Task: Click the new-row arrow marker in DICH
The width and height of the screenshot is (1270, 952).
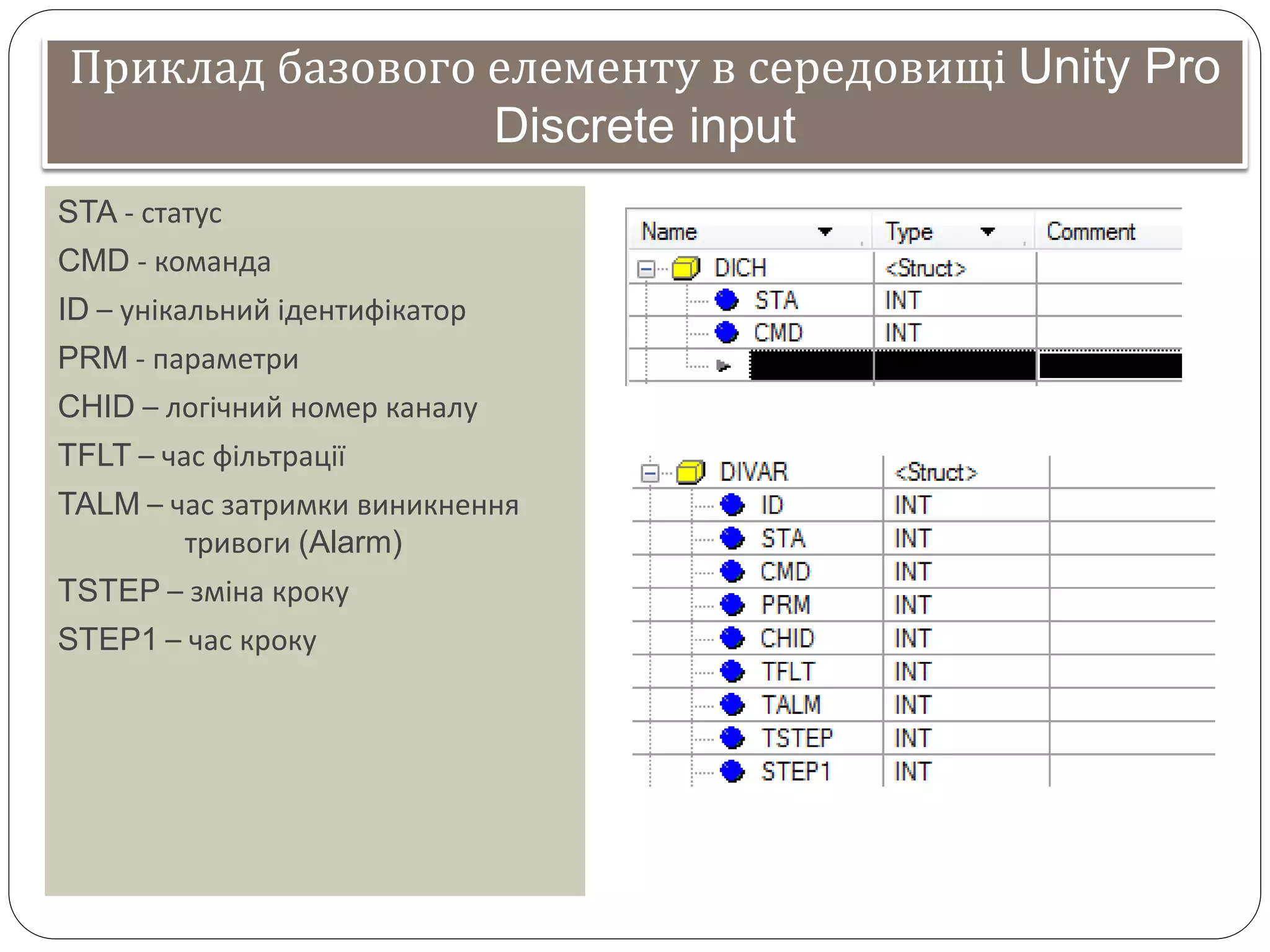Action: (x=723, y=366)
